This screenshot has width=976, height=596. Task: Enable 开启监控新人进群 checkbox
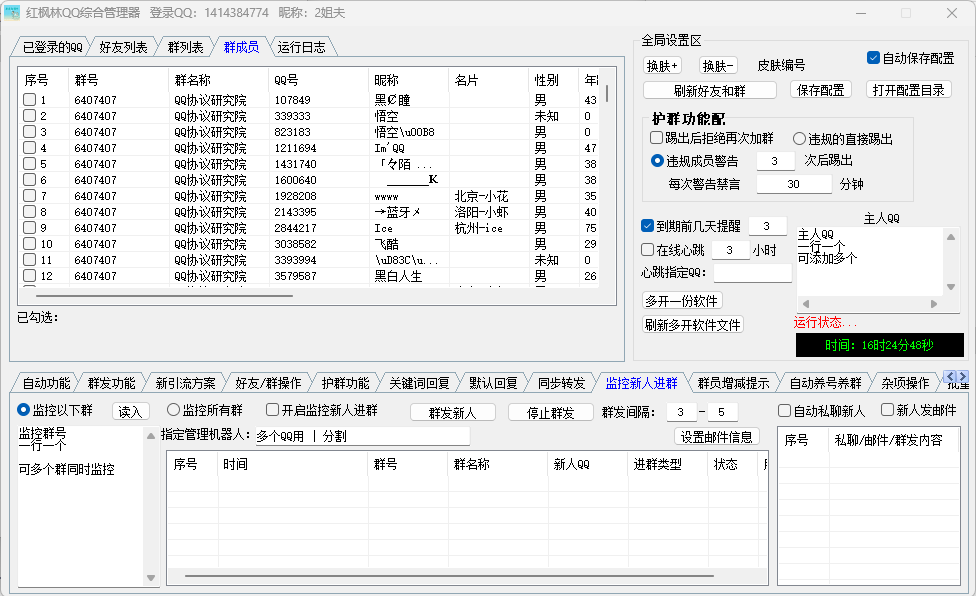(272, 410)
